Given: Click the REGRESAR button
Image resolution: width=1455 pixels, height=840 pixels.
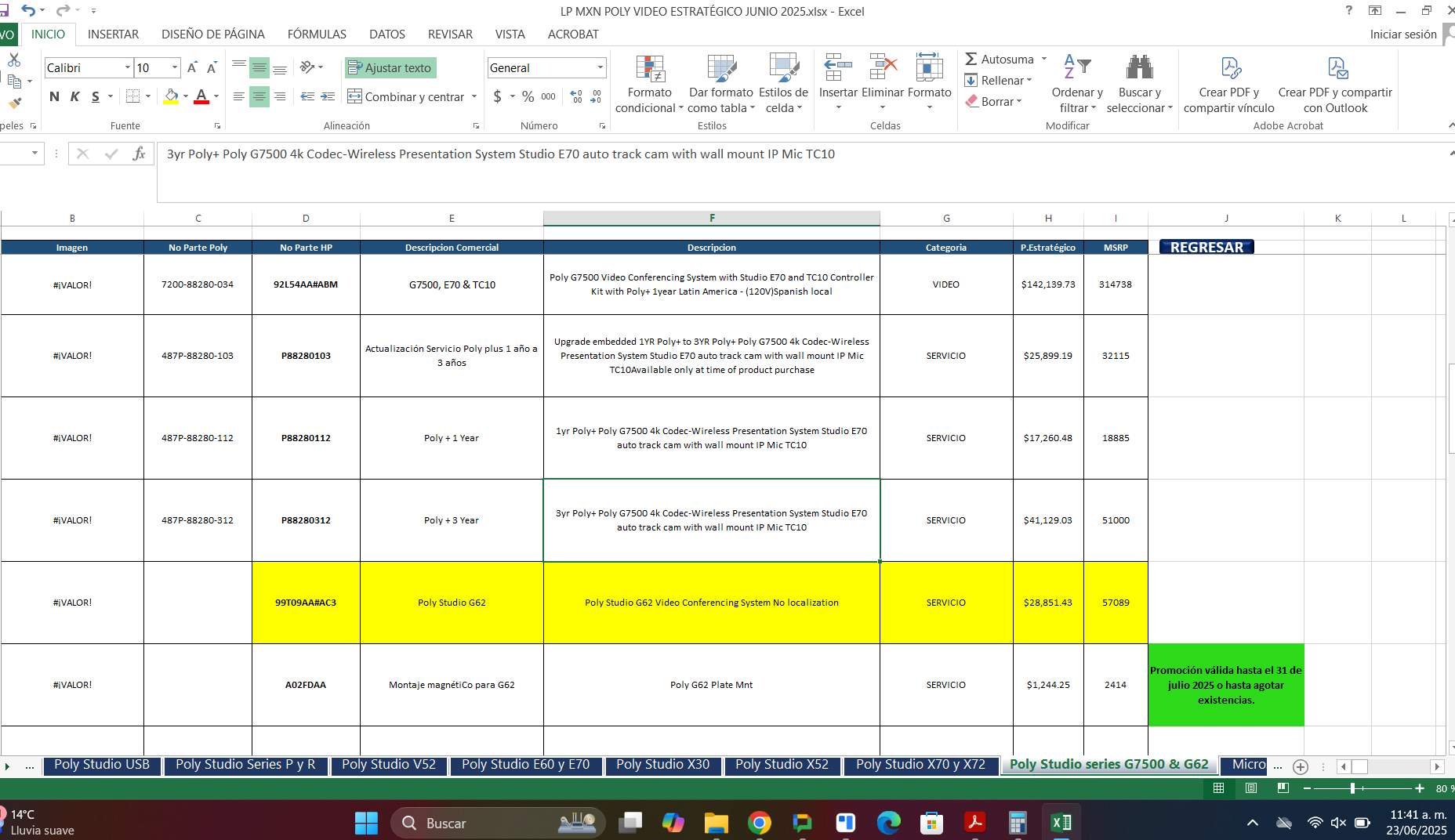Looking at the screenshot, I should pos(1206,247).
